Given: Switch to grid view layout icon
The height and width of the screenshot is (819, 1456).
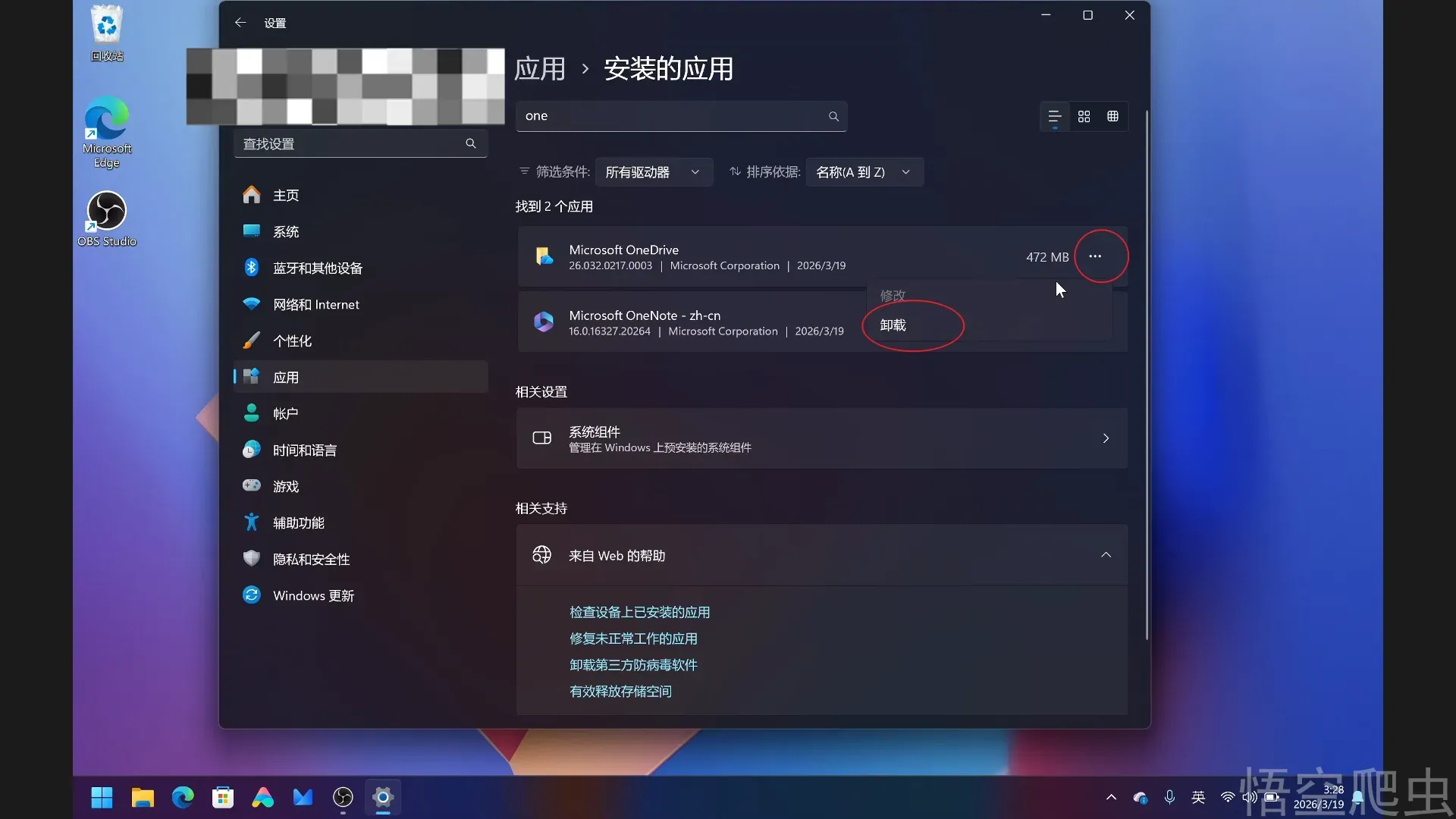Looking at the screenshot, I should point(1084,116).
